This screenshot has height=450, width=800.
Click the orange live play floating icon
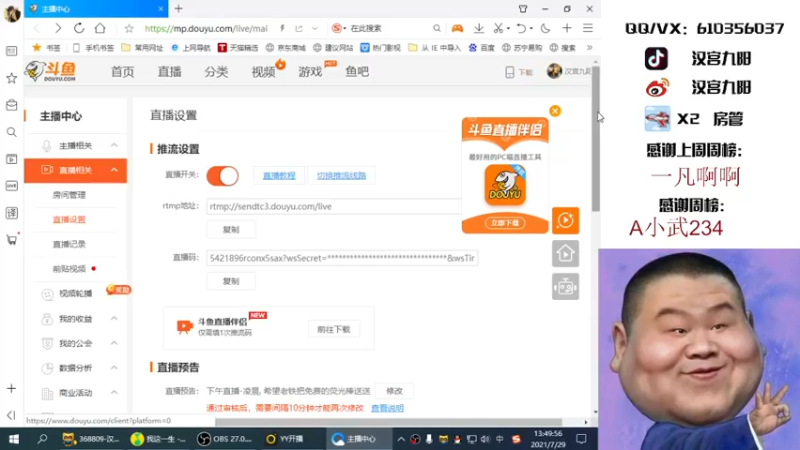565,220
